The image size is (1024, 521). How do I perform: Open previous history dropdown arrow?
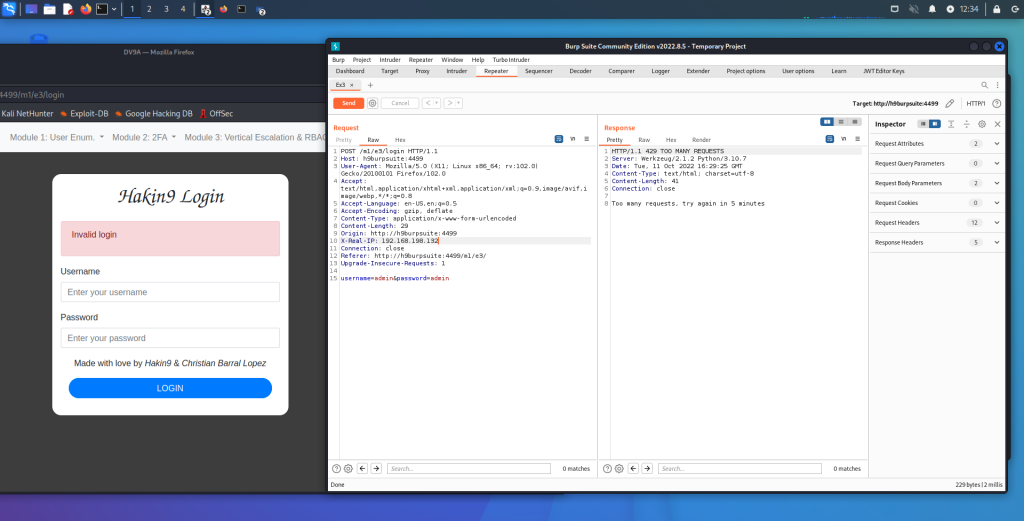[437, 103]
